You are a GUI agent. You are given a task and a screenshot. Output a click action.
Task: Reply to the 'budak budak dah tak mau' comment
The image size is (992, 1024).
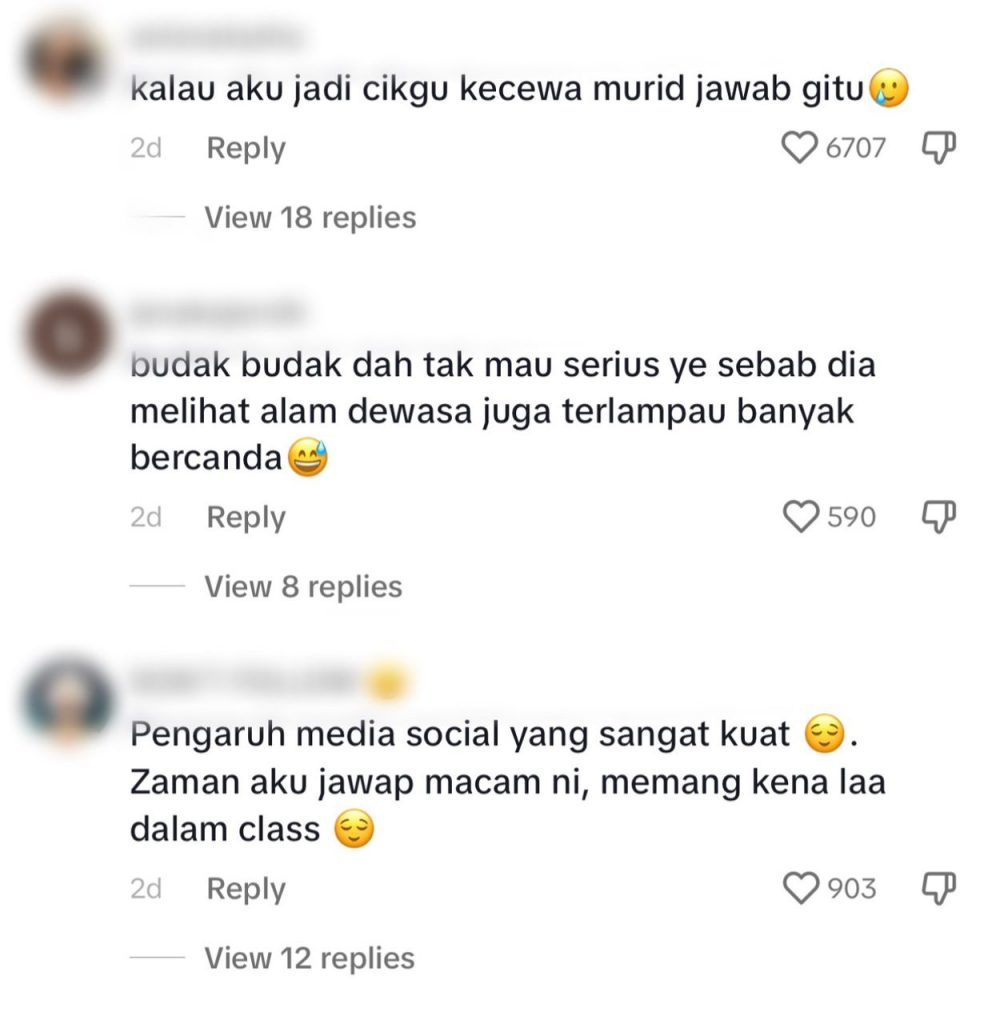coord(246,518)
